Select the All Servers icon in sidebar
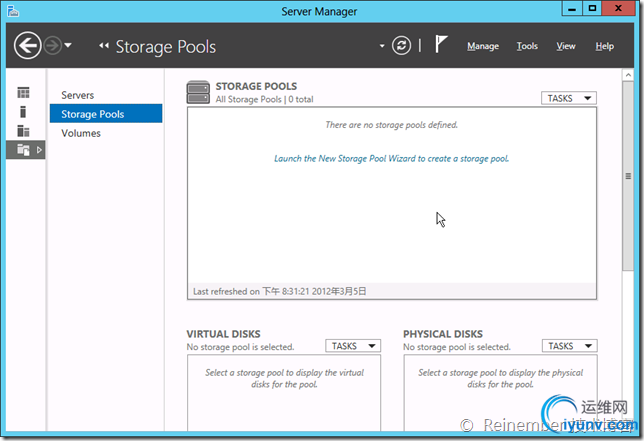The image size is (644, 441). [x=23, y=131]
